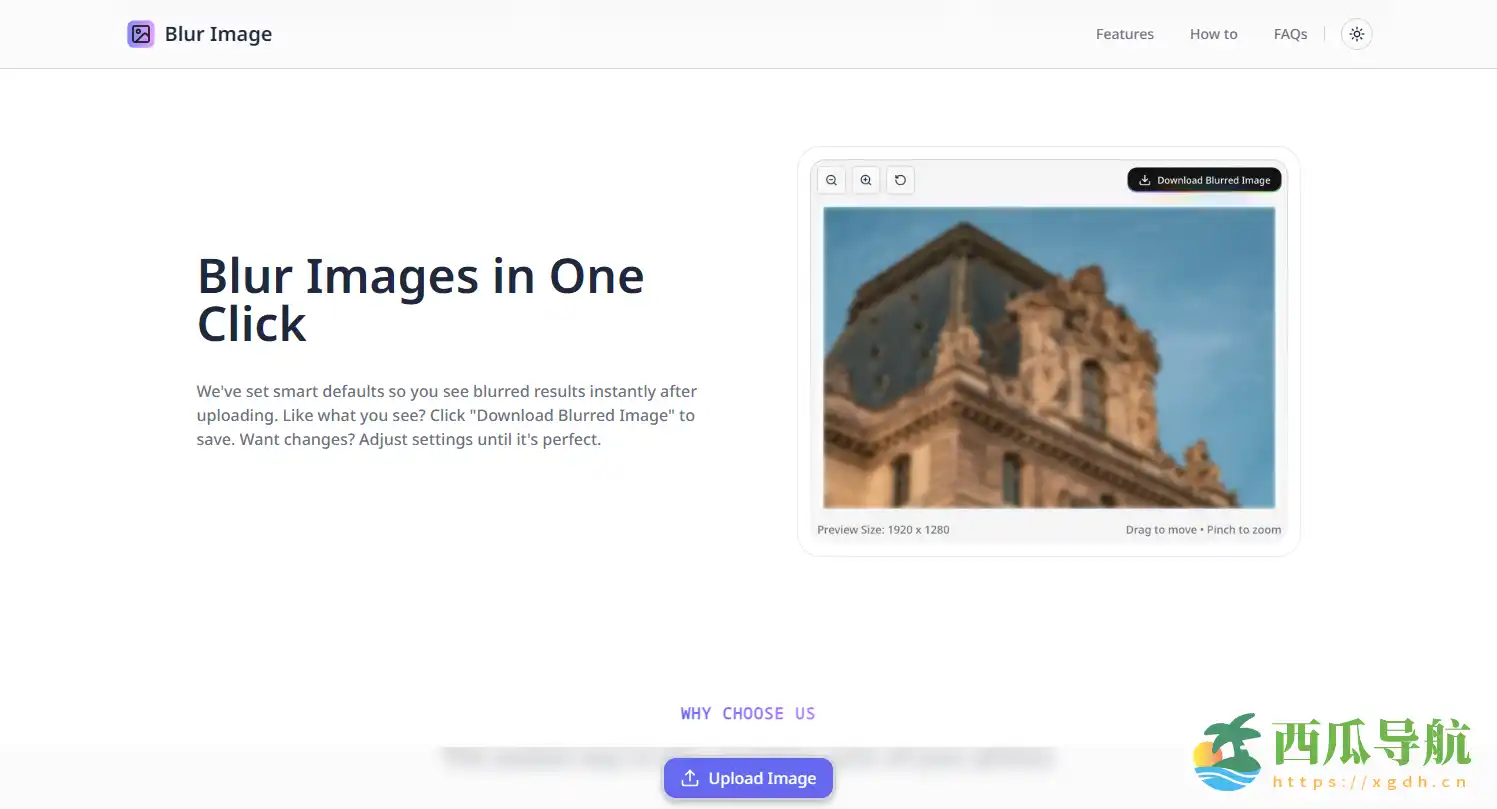Click the download arrow icon in the preview toolbar
This screenshot has height=809, width=1497.
point(1145,181)
